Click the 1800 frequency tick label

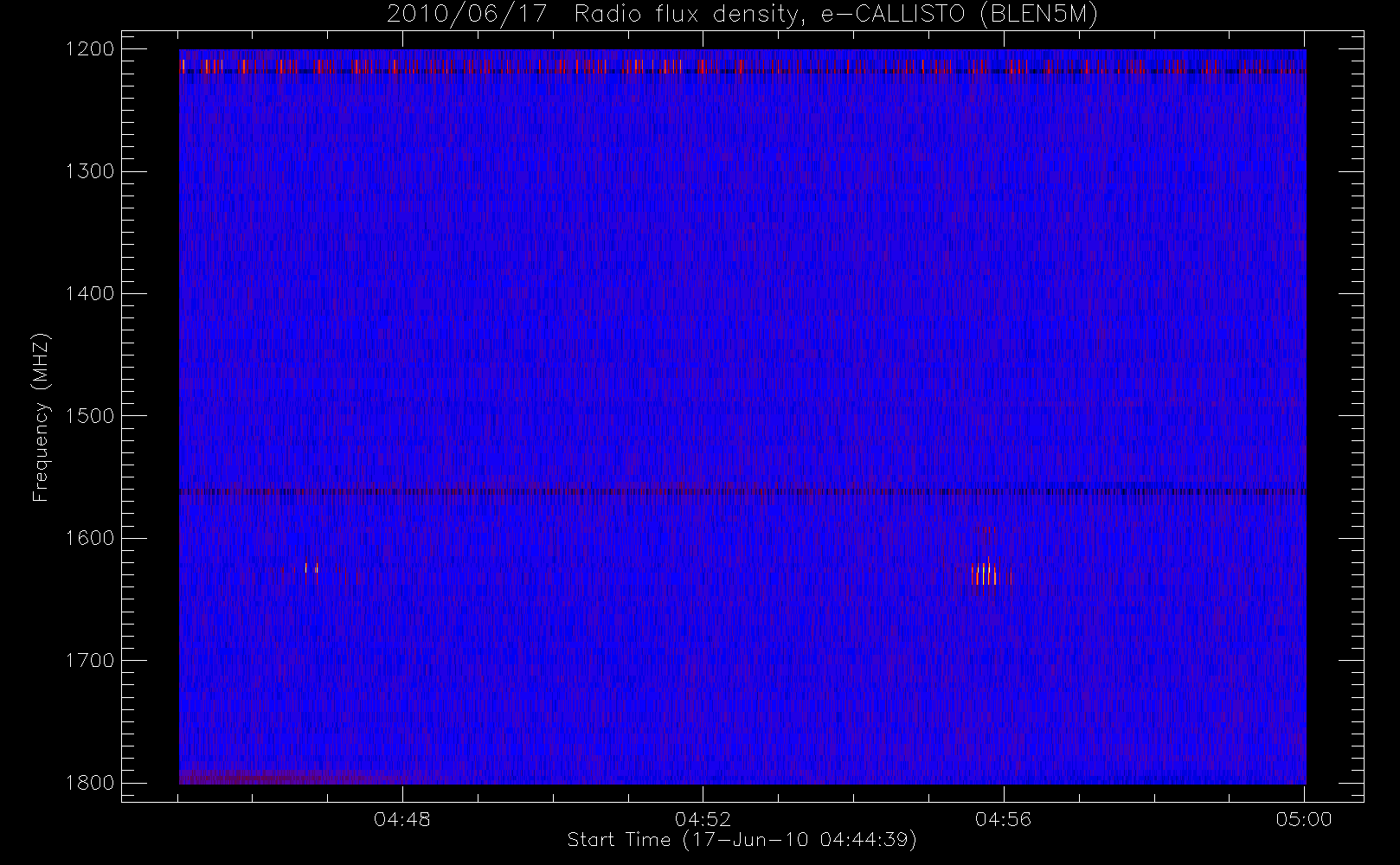tap(90, 783)
